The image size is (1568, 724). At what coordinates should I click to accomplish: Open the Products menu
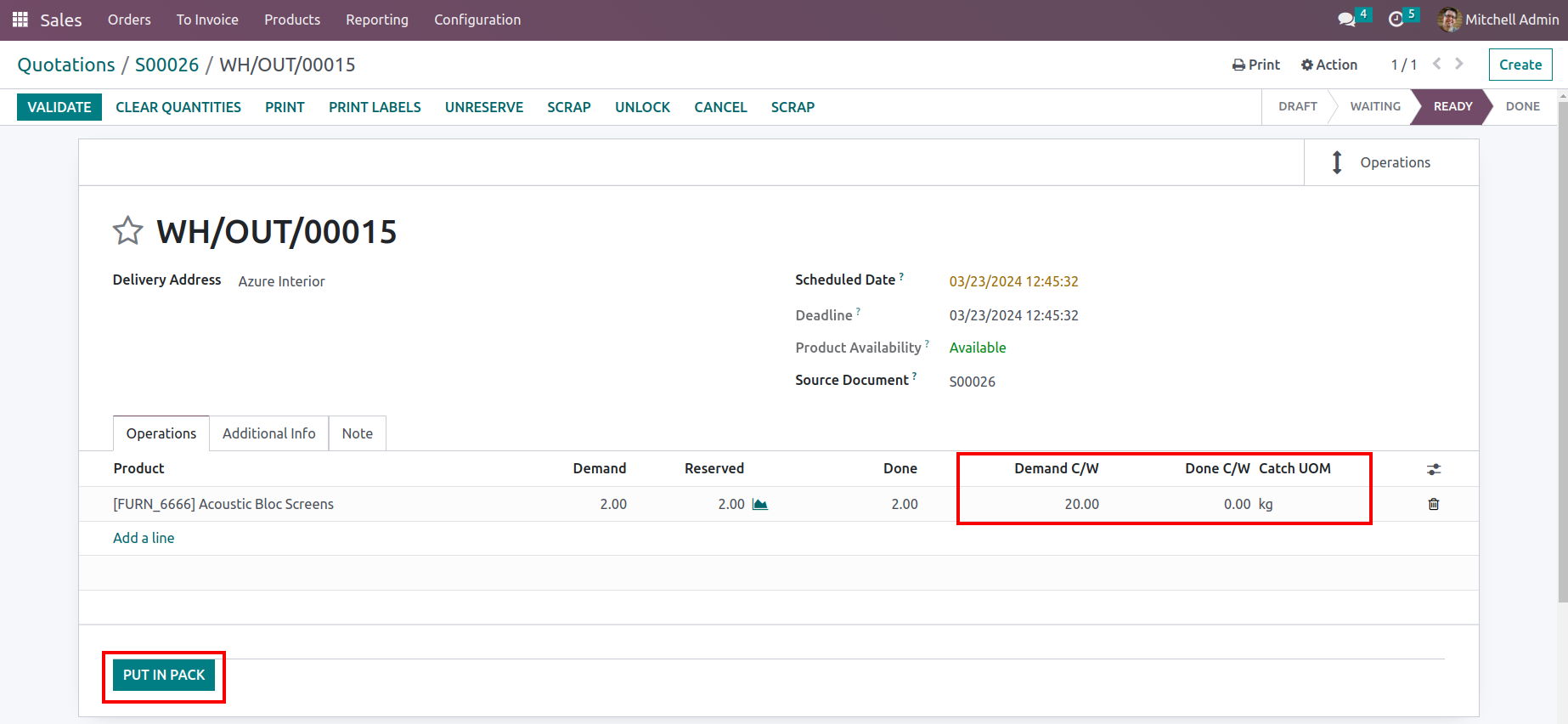pos(292,20)
